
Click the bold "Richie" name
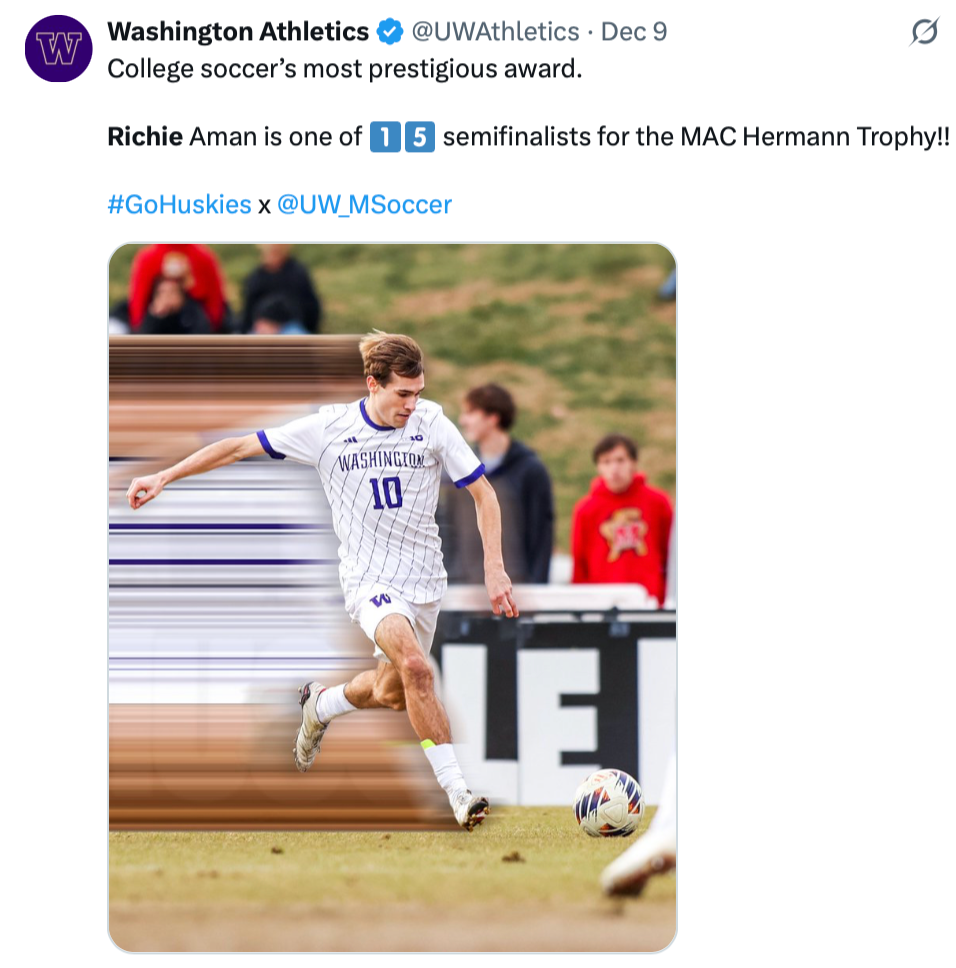click(x=145, y=136)
